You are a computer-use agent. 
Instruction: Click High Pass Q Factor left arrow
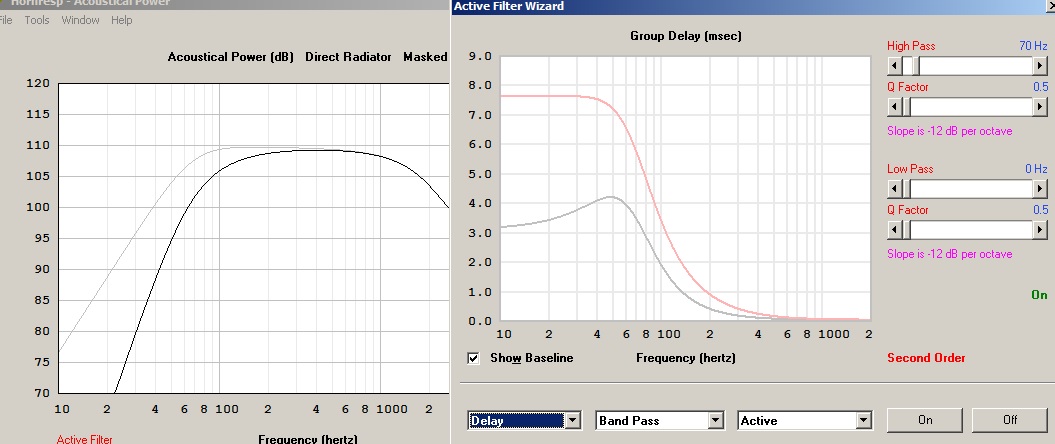[894, 107]
